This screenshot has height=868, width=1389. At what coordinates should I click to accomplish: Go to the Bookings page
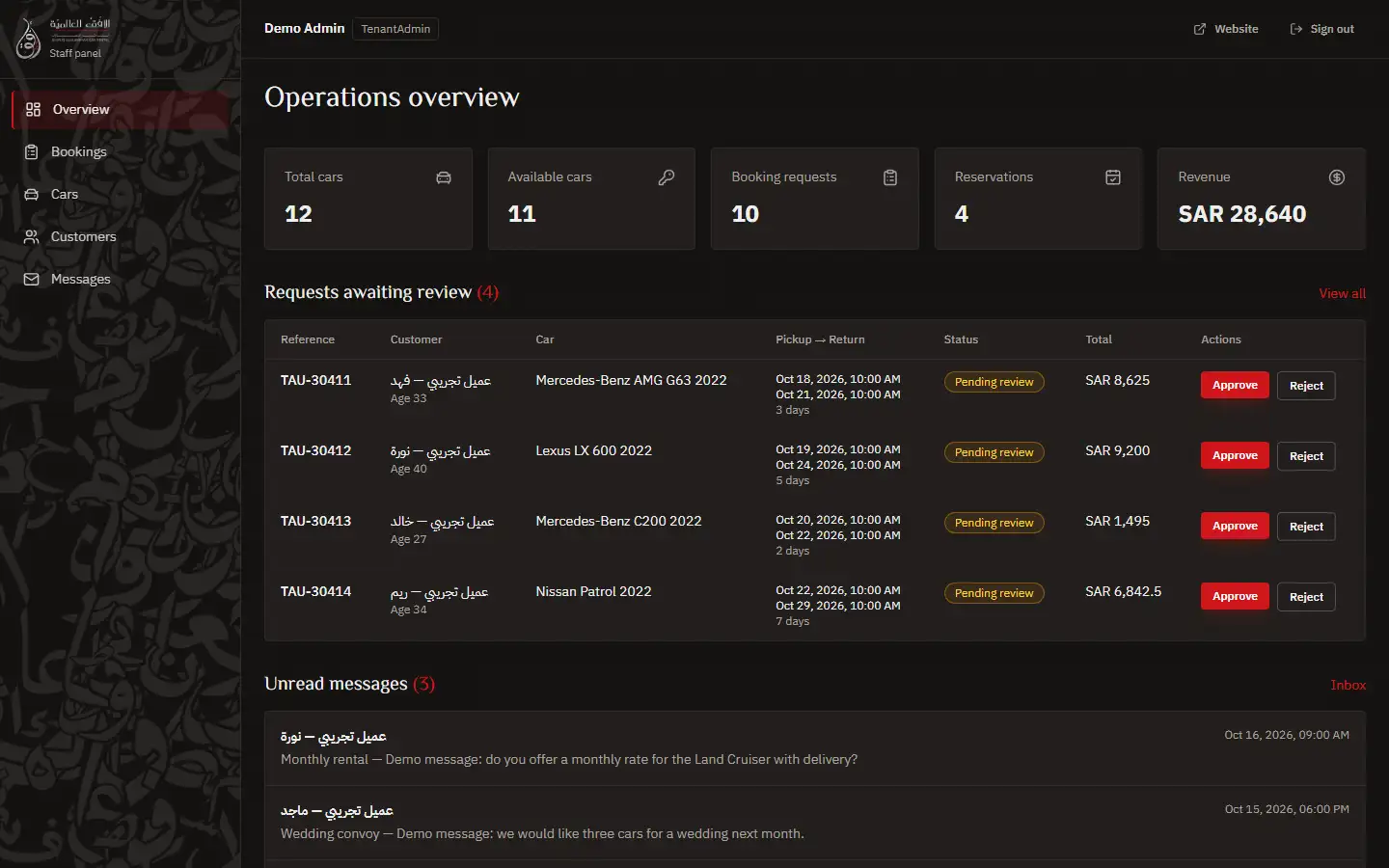[121, 152]
